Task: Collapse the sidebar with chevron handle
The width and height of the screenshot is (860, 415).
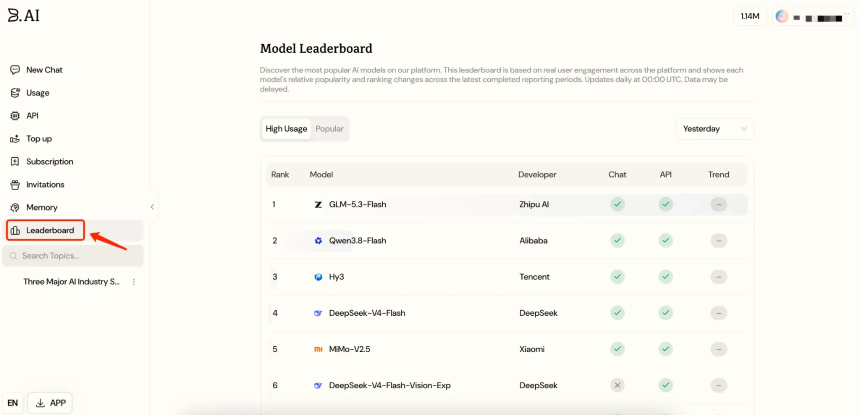Action: coord(152,207)
